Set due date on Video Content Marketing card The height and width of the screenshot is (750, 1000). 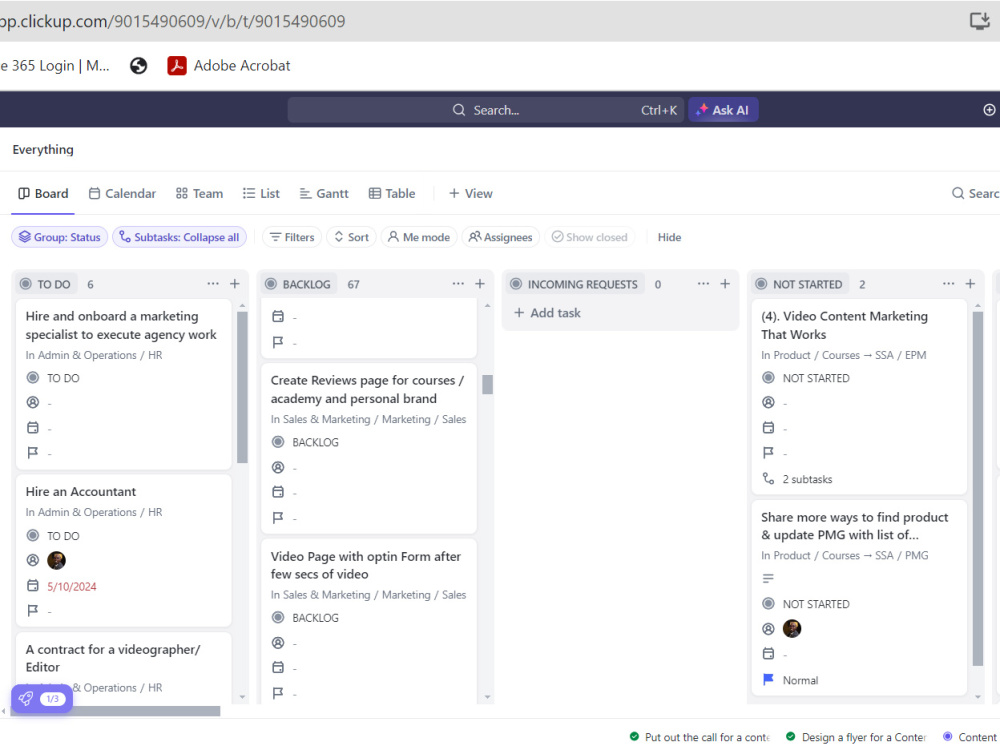tap(768, 428)
